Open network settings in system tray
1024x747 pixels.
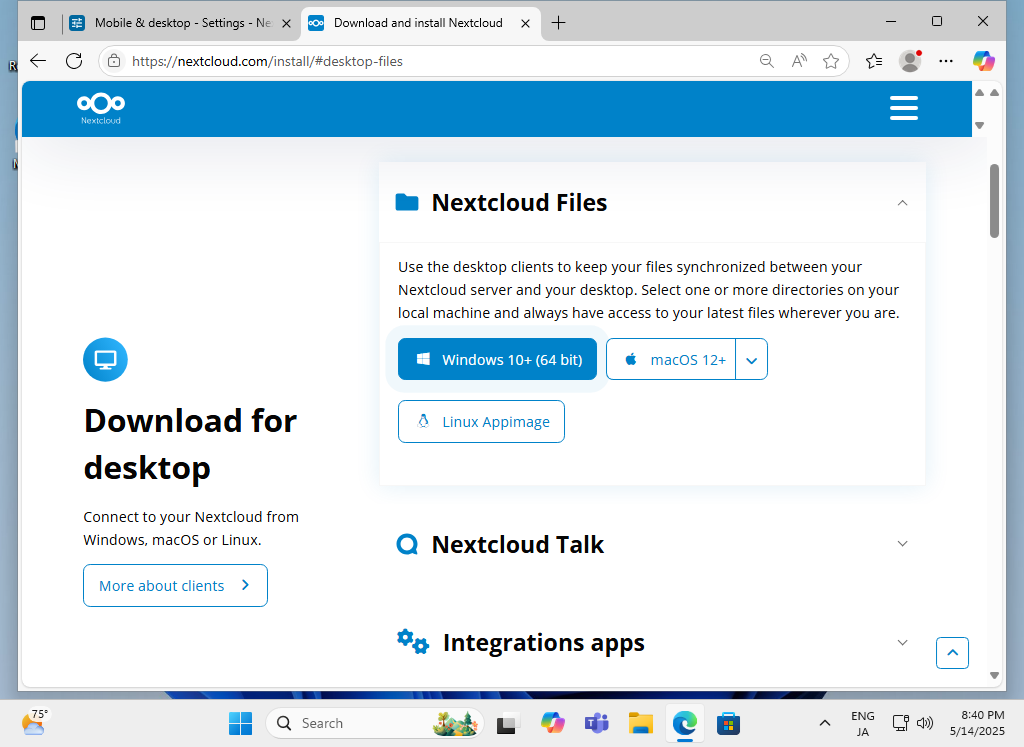tap(901, 723)
